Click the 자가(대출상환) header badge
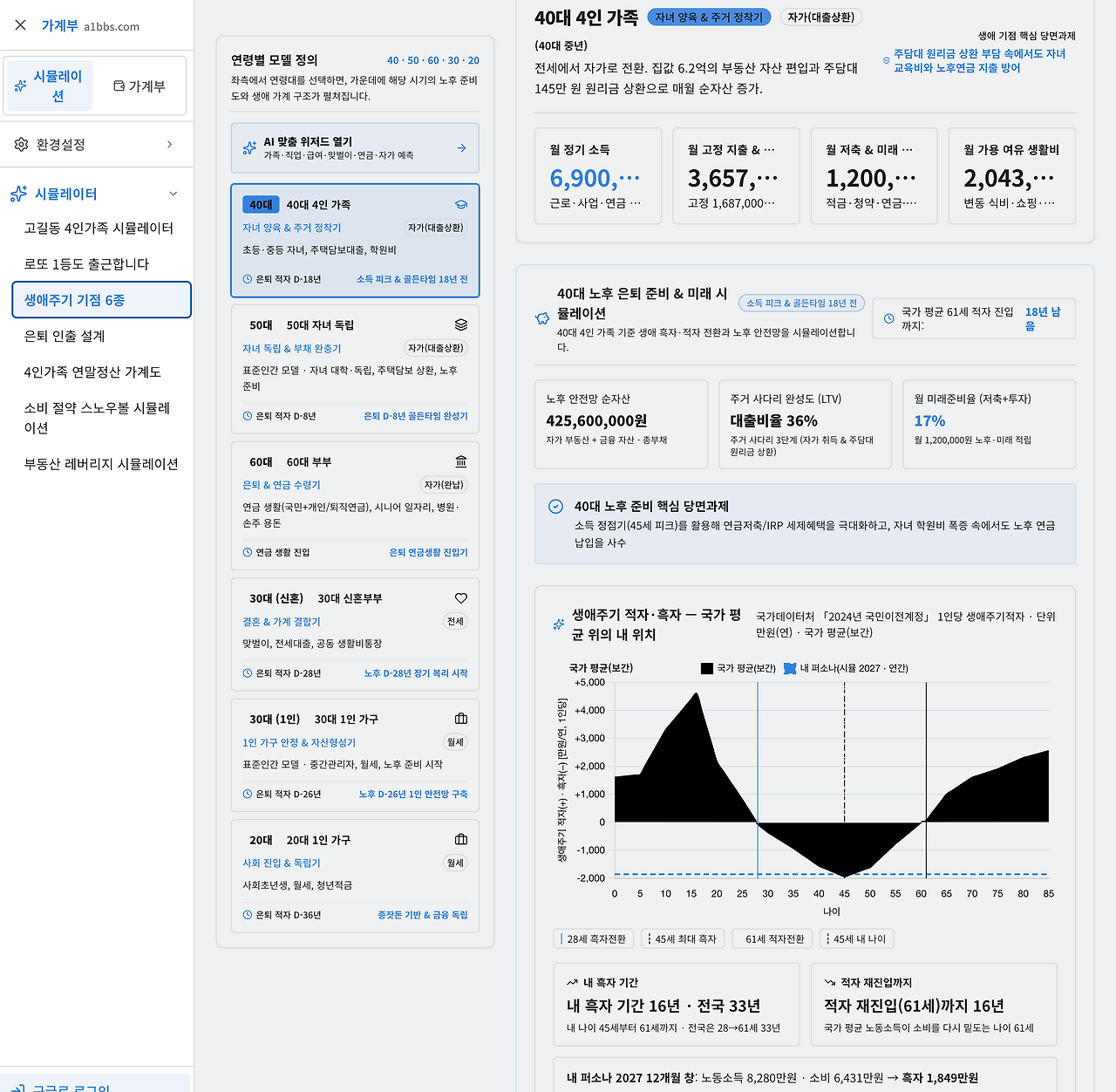 820,17
